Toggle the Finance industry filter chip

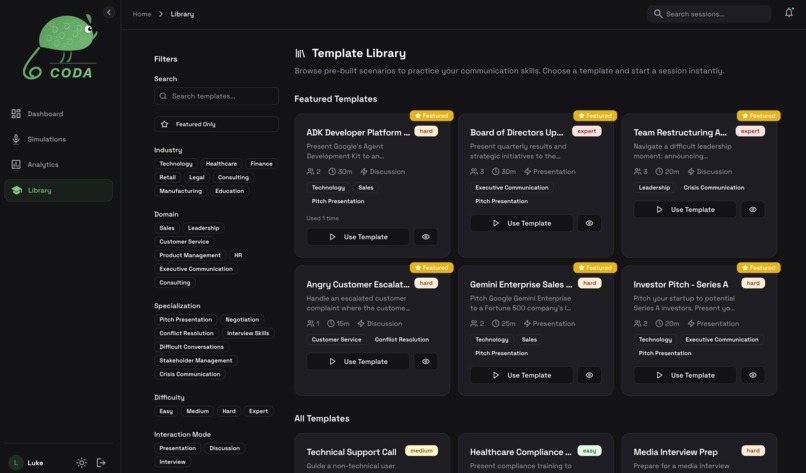[x=261, y=163]
